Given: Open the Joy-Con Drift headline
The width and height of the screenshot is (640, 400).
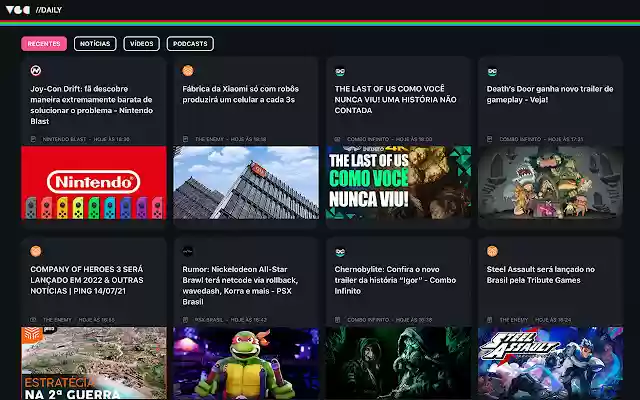Looking at the screenshot, I should 92,105.
